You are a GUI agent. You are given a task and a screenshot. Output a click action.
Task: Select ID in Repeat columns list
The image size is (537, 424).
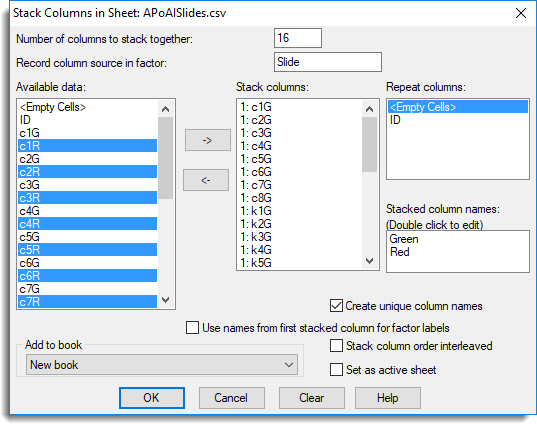(458, 120)
